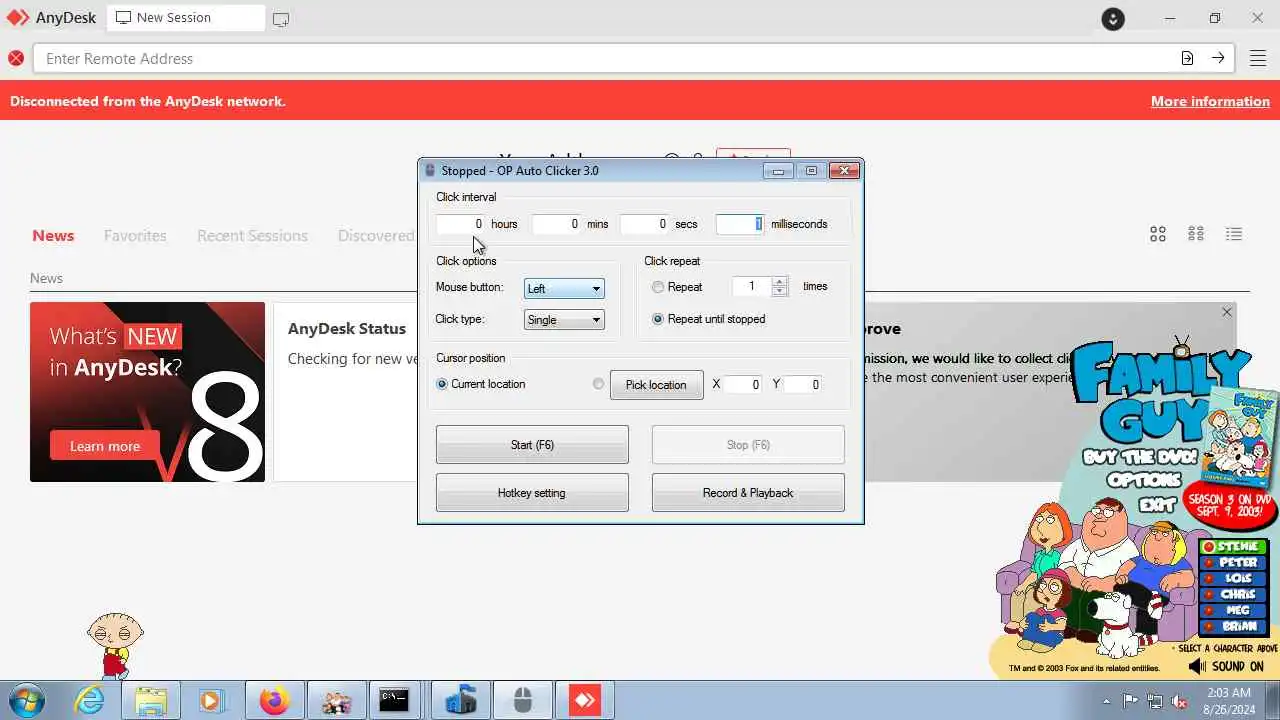Screen dimensions: 1280x720
Task: Click the secs interval field
Action: point(645,224)
